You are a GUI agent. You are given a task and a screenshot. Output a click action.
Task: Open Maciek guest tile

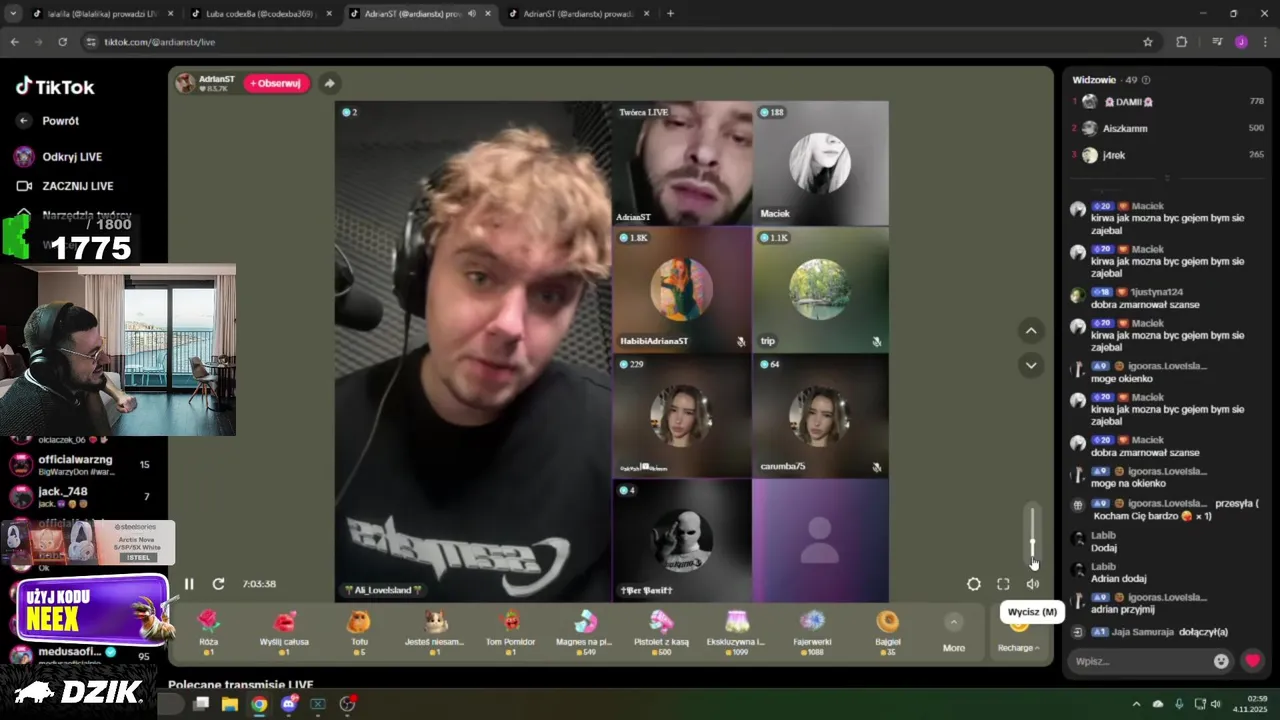coord(820,163)
